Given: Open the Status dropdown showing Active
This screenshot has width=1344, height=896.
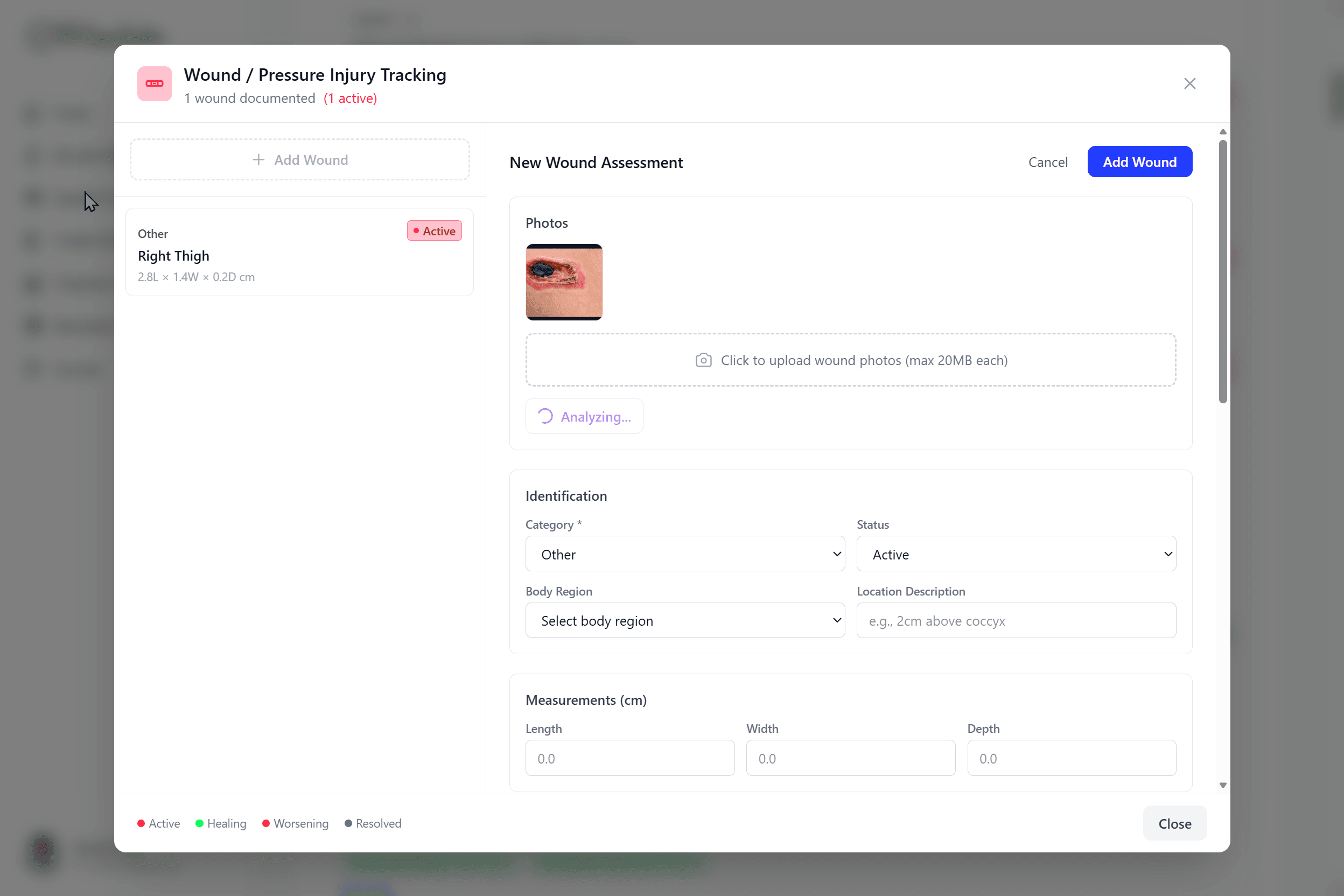Looking at the screenshot, I should tap(1016, 554).
